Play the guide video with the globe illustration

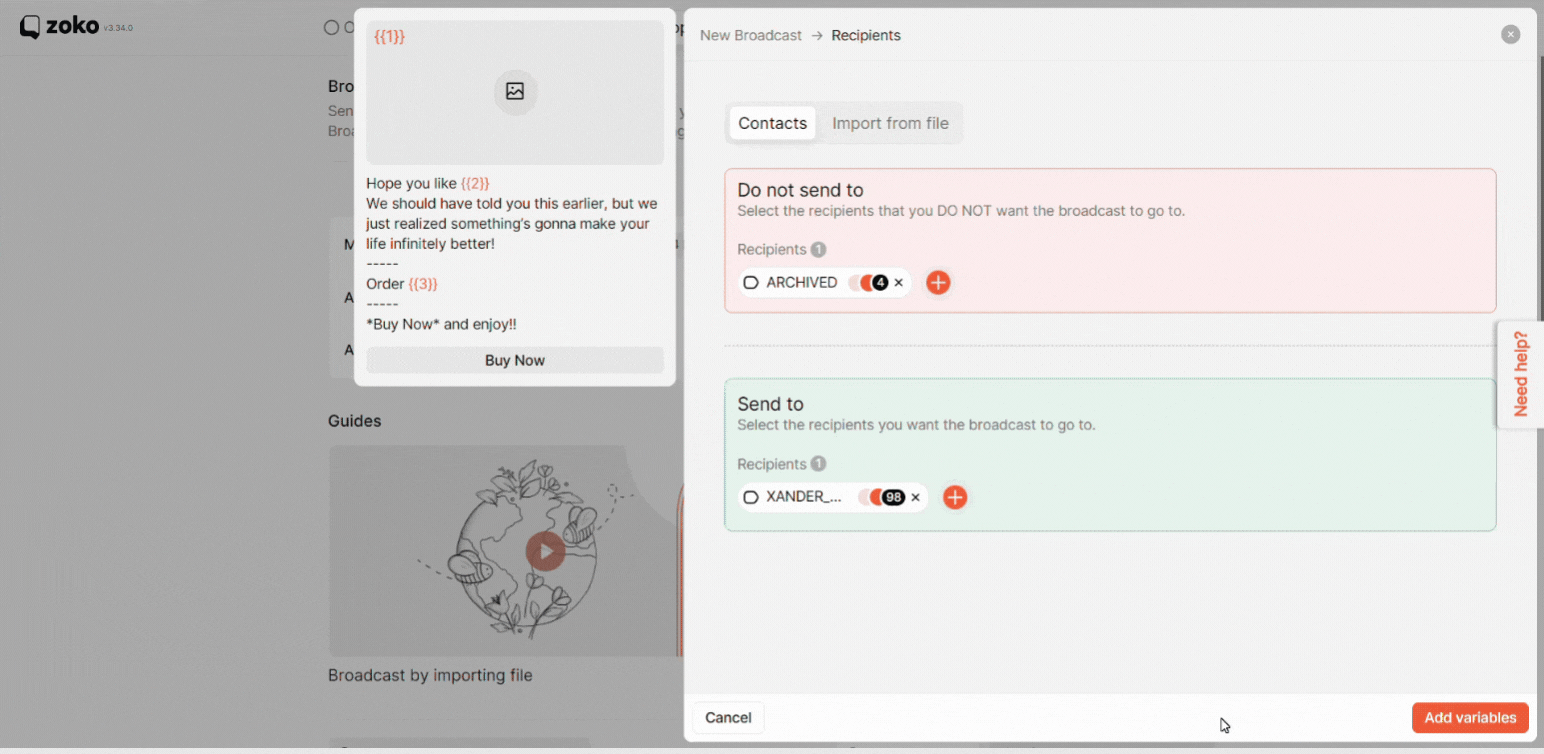pos(545,551)
